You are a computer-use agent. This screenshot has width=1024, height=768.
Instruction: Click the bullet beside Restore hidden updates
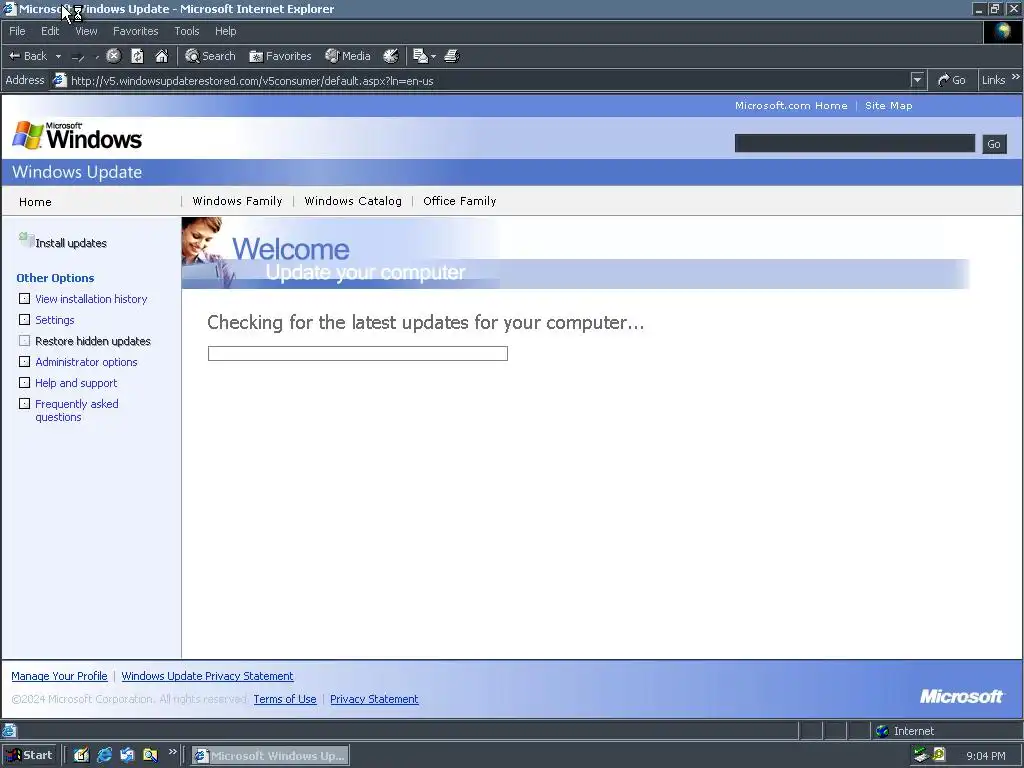25,340
